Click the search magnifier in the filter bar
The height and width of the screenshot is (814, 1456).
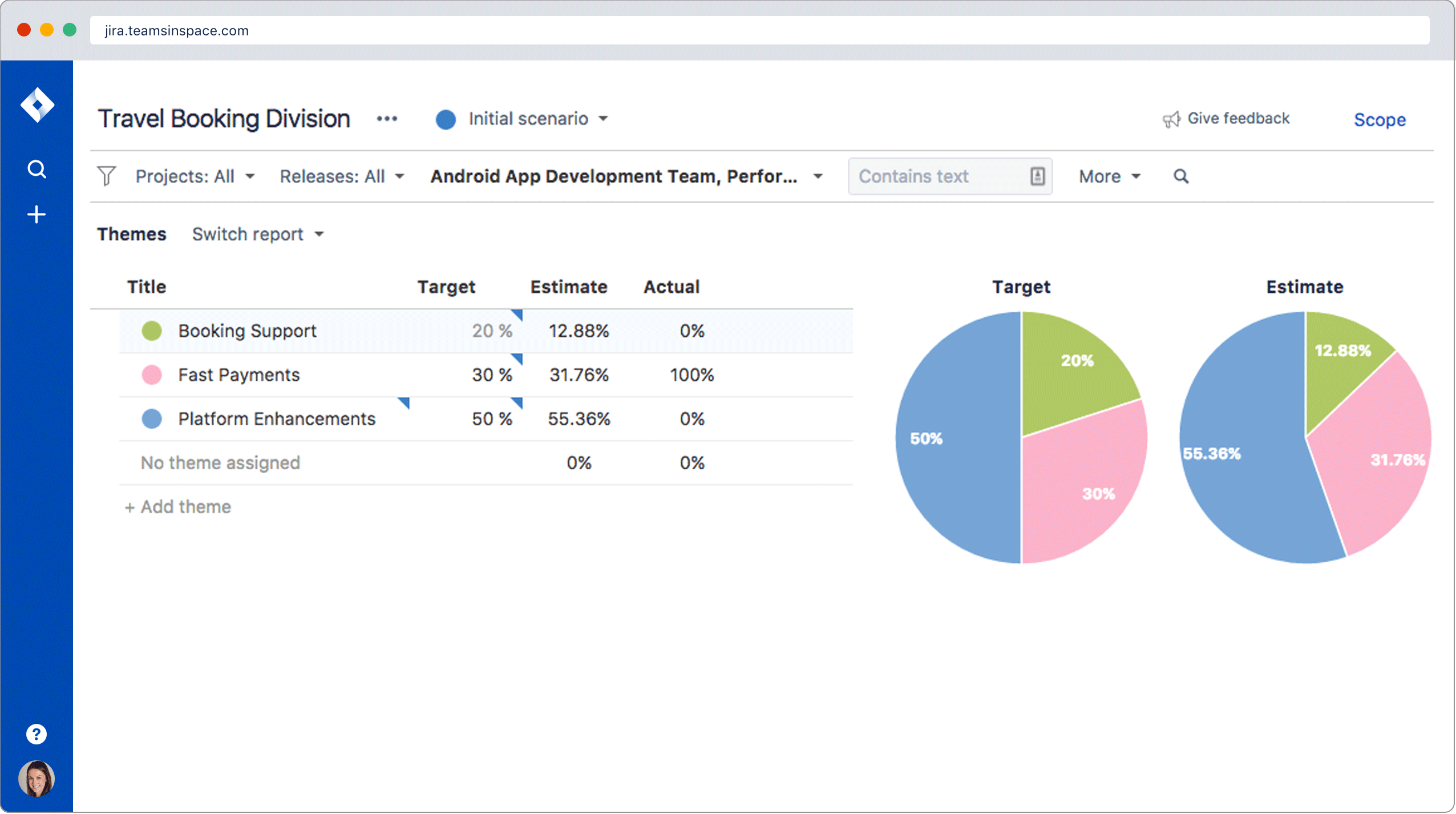pyautogui.click(x=1181, y=176)
